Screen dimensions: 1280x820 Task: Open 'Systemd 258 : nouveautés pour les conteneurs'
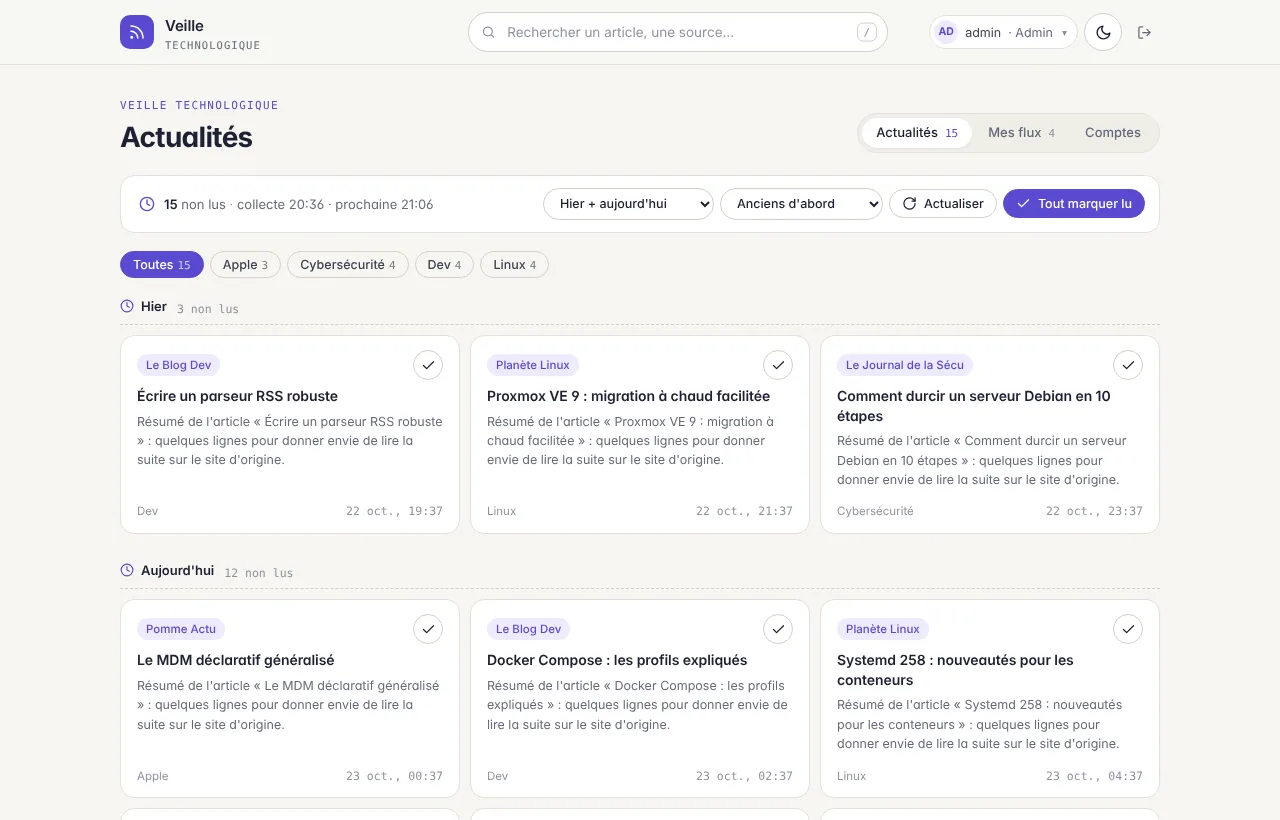coord(955,670)
